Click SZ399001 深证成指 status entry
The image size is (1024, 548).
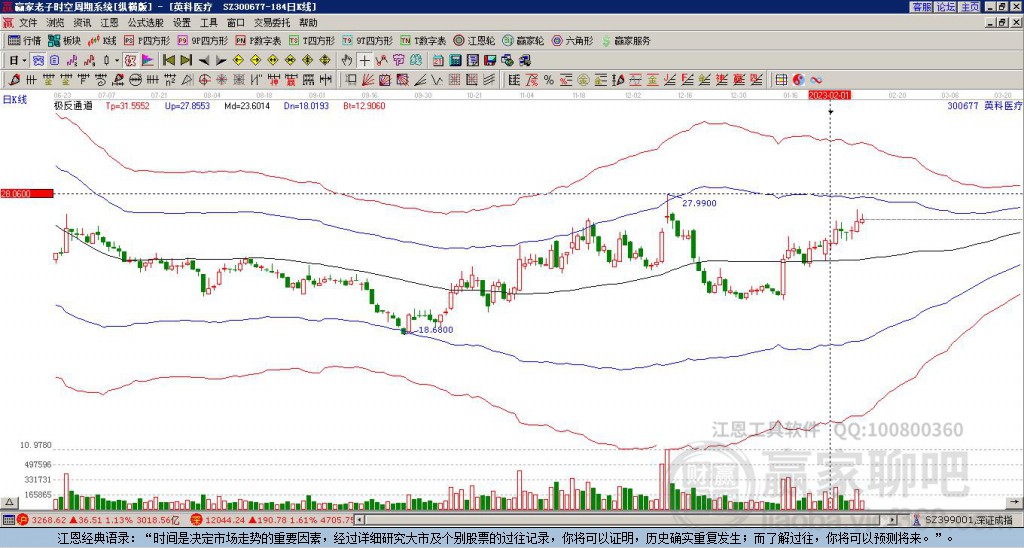tap(968, 520)
